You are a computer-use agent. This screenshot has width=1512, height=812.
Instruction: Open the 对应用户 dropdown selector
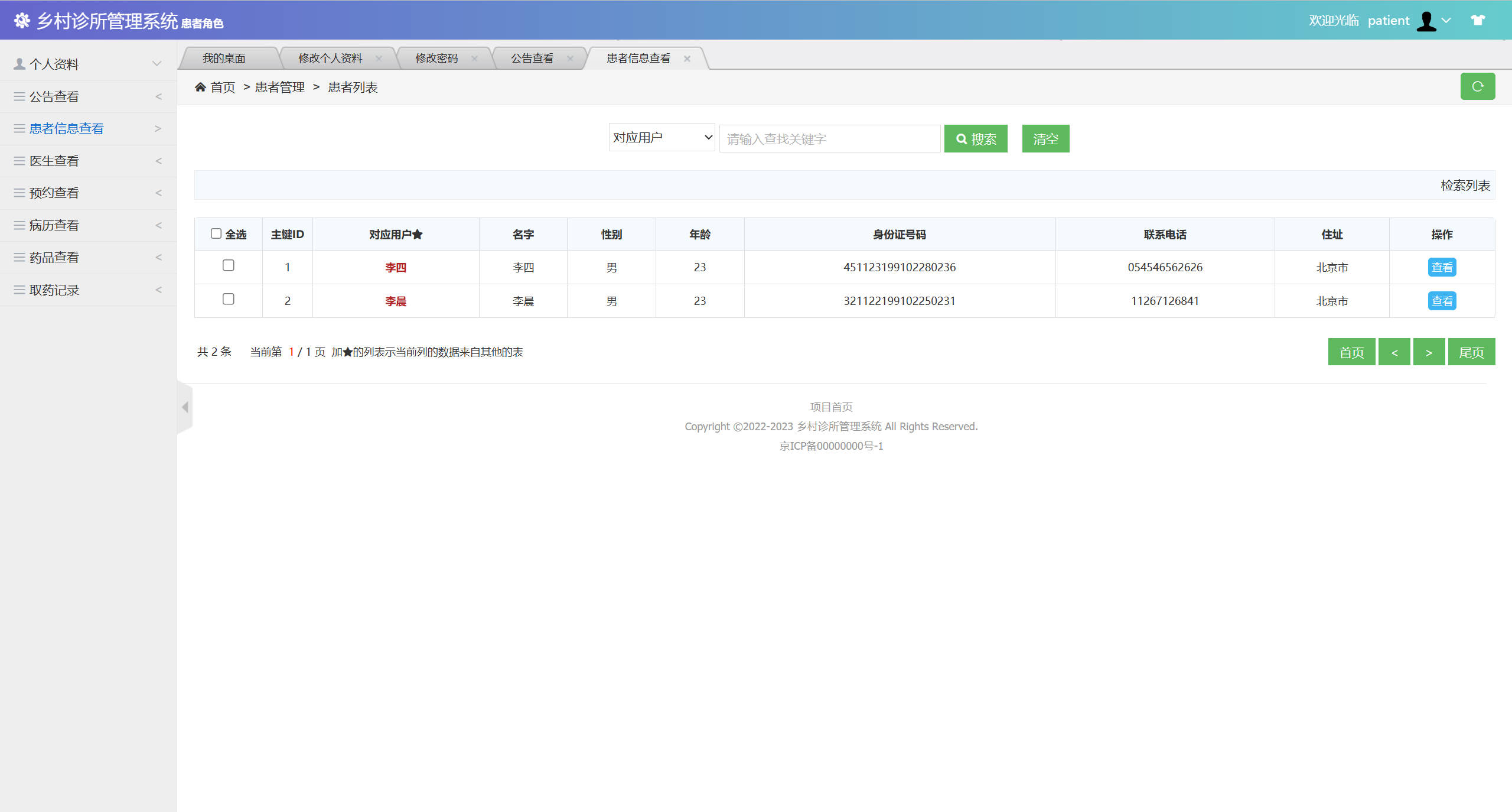click(661, 137)
